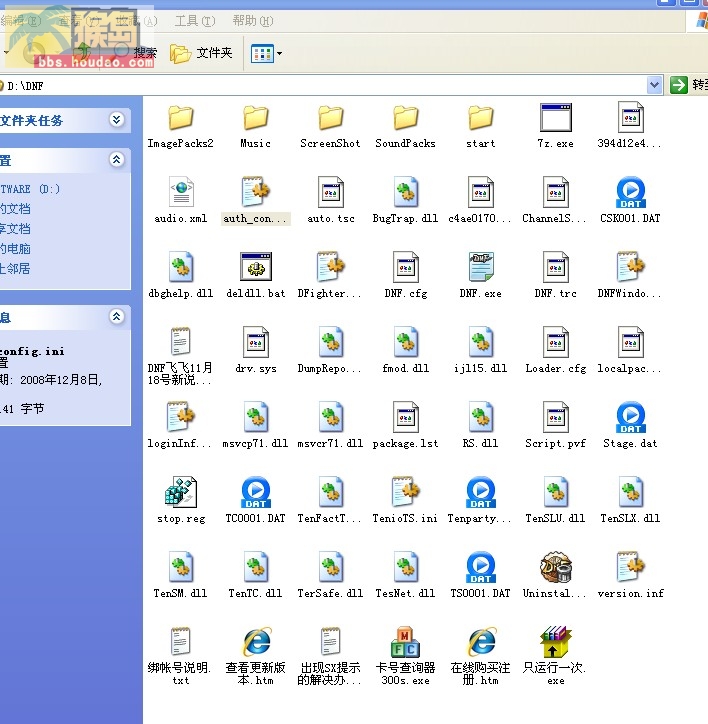Select the 在线购买注册.htm file
The image size is (708, 724).
pos(480,642)
